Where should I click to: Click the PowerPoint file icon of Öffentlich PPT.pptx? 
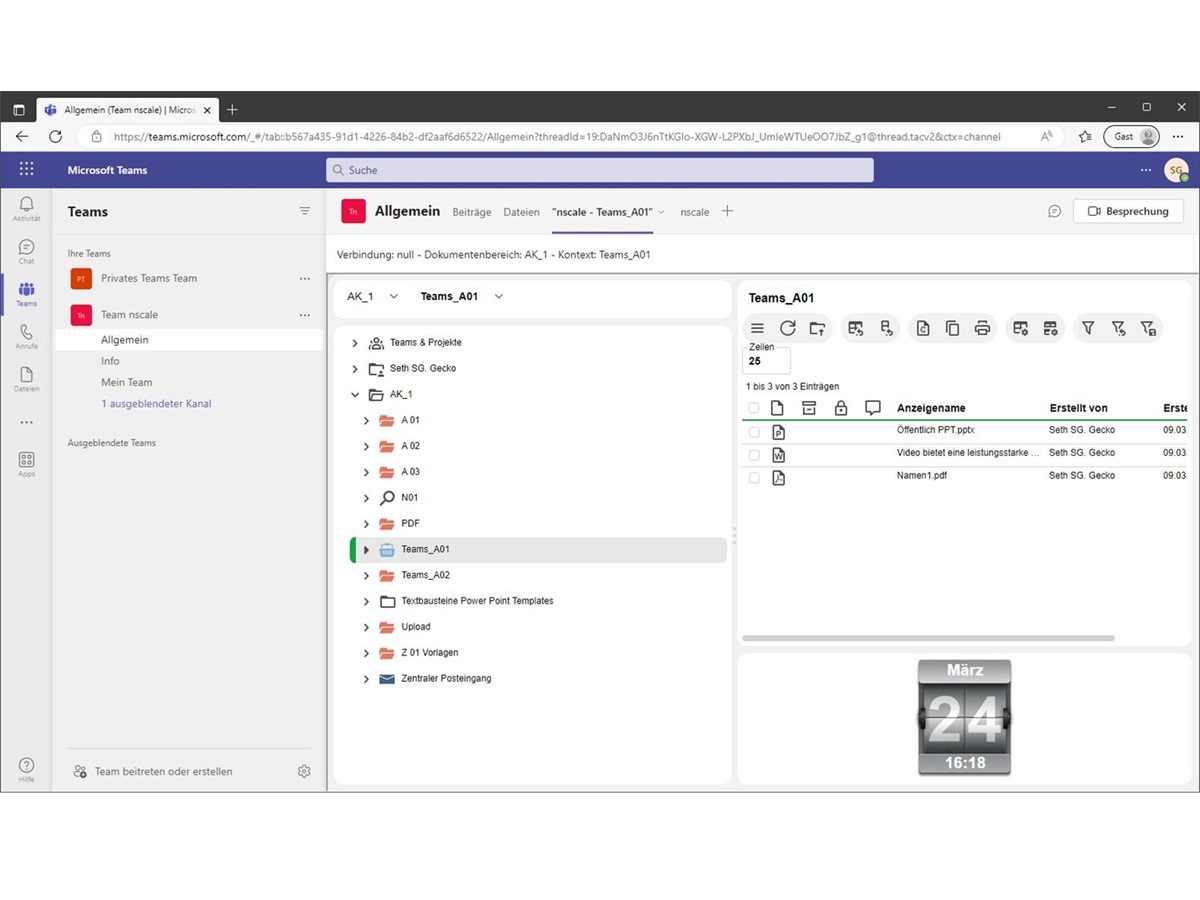tap(778, 432)
